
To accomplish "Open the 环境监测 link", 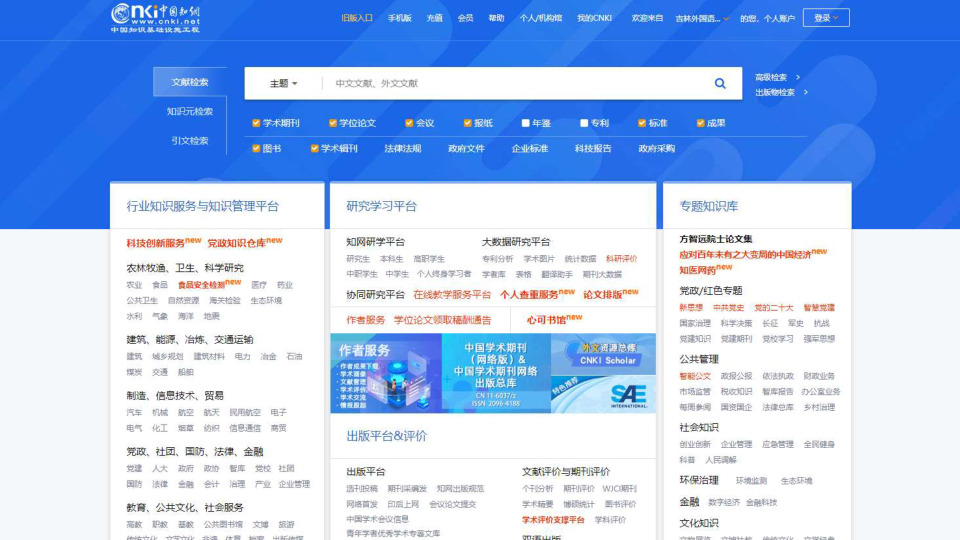I will [x=751, y=481].
